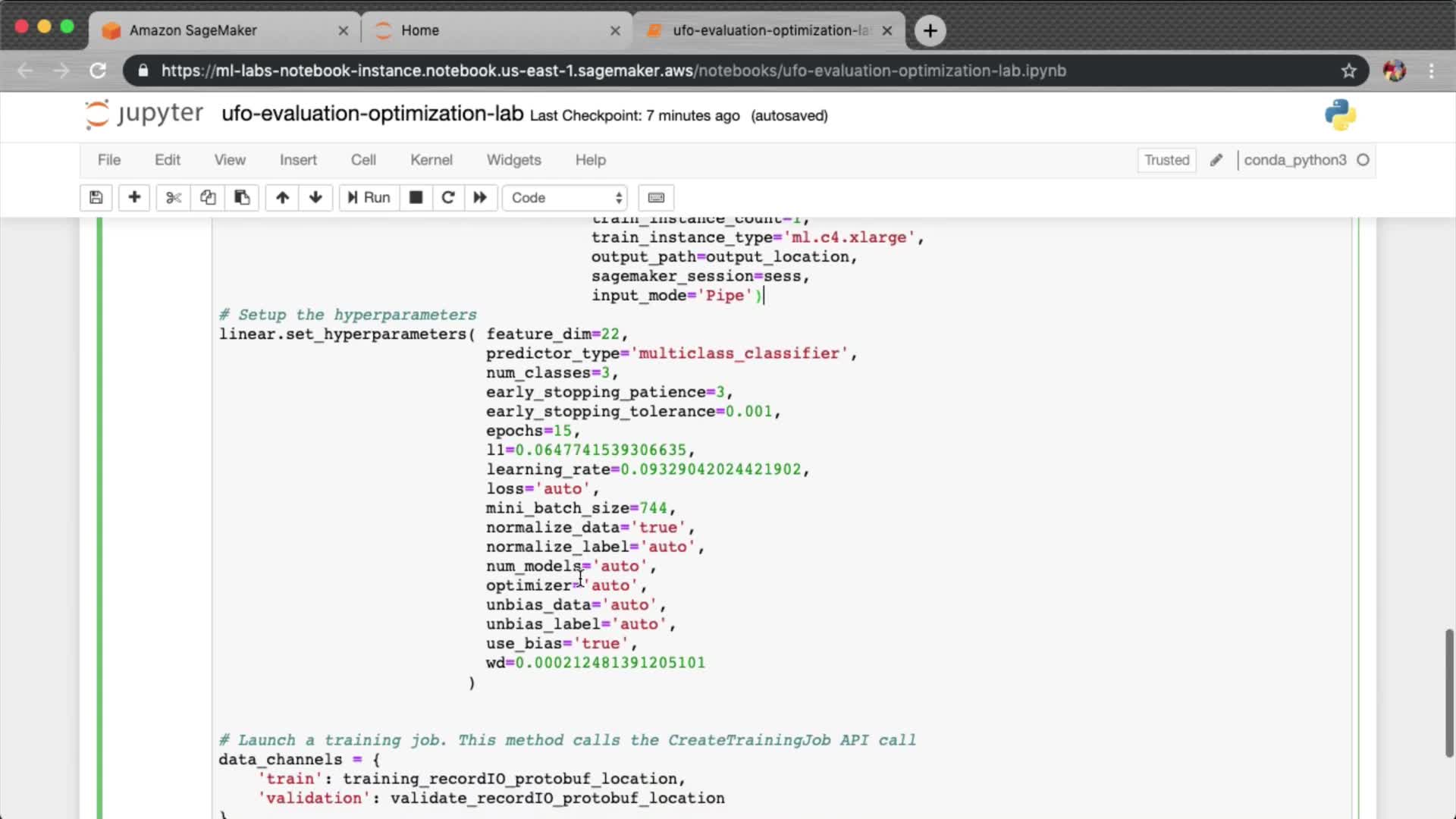Toggle the Trusted notebook indicator
1456x819 pixels.
tap(1166, 160)
